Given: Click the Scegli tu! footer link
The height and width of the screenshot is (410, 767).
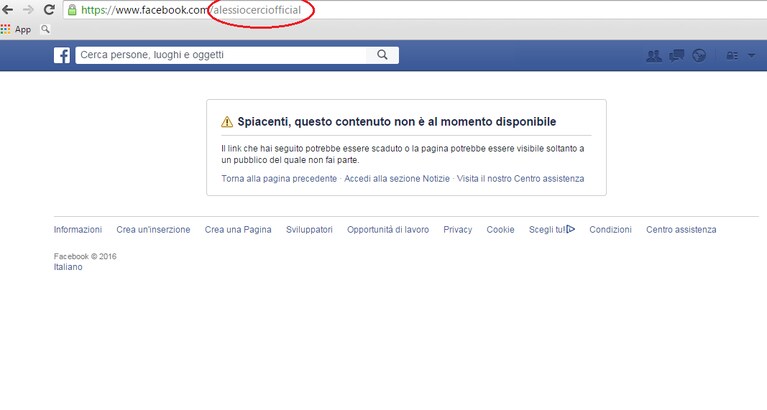Looking at the screenshot, I should [x=547, y=229].
